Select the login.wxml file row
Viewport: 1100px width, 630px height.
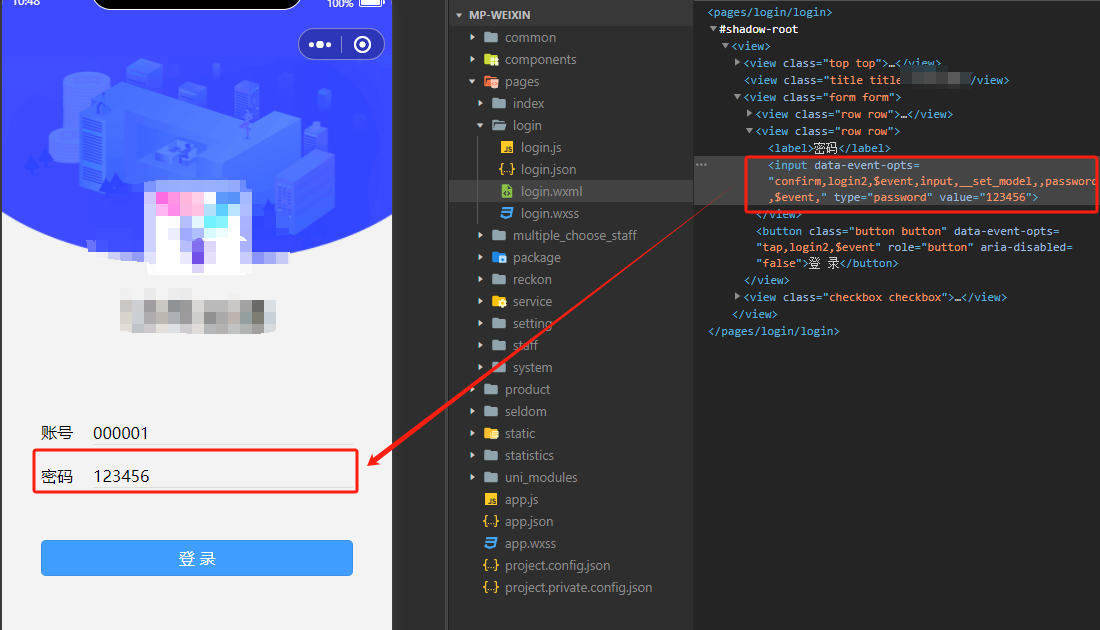570,191
